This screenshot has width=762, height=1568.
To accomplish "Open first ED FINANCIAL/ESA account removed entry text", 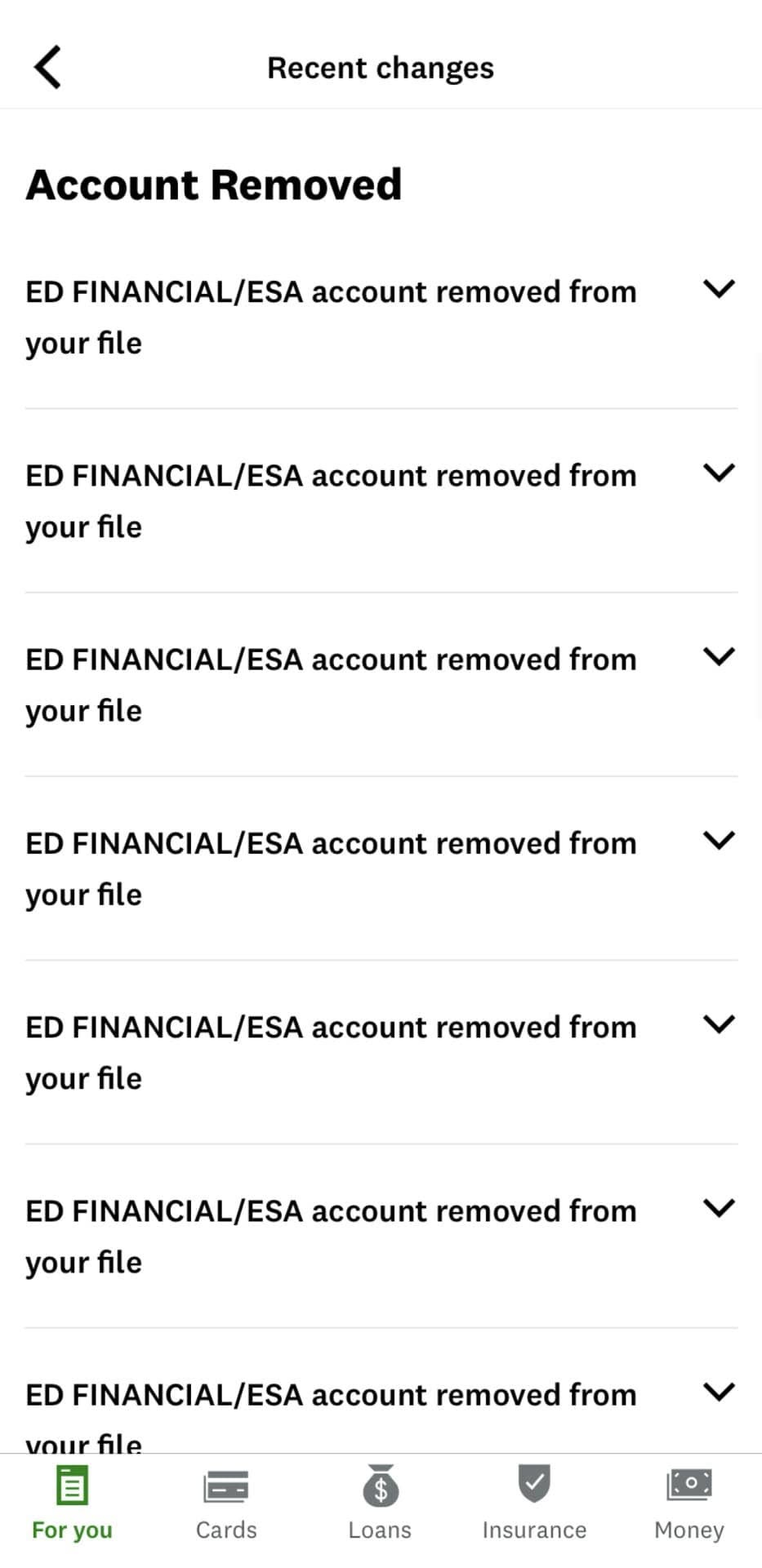I will [x=331, y=317].
